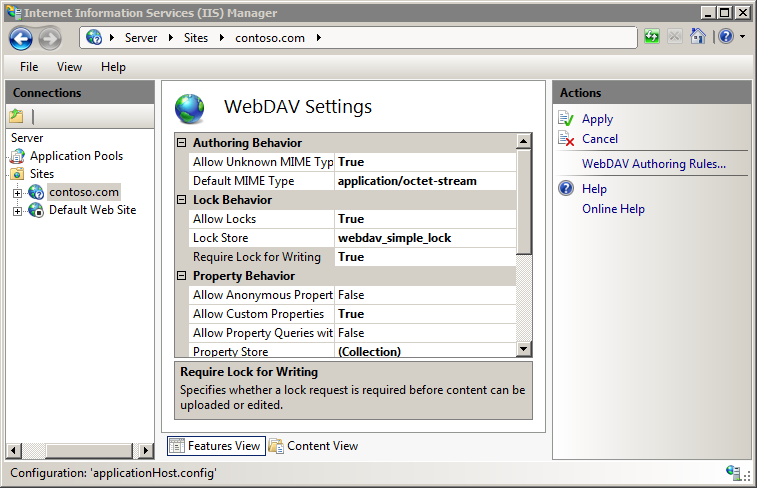Click the connect icon in Connections toolbar
This screenshot has height=488, width=757.
coord(17,116)
